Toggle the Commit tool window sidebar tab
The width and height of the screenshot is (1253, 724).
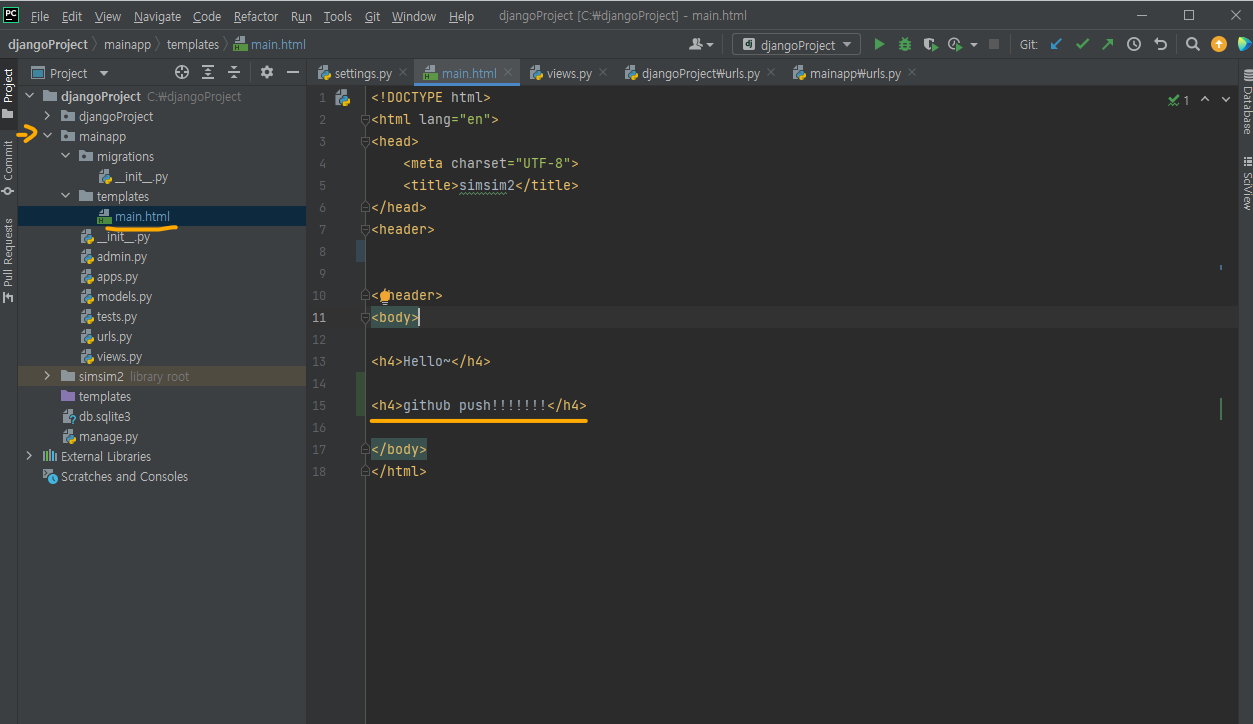point(8,167)
